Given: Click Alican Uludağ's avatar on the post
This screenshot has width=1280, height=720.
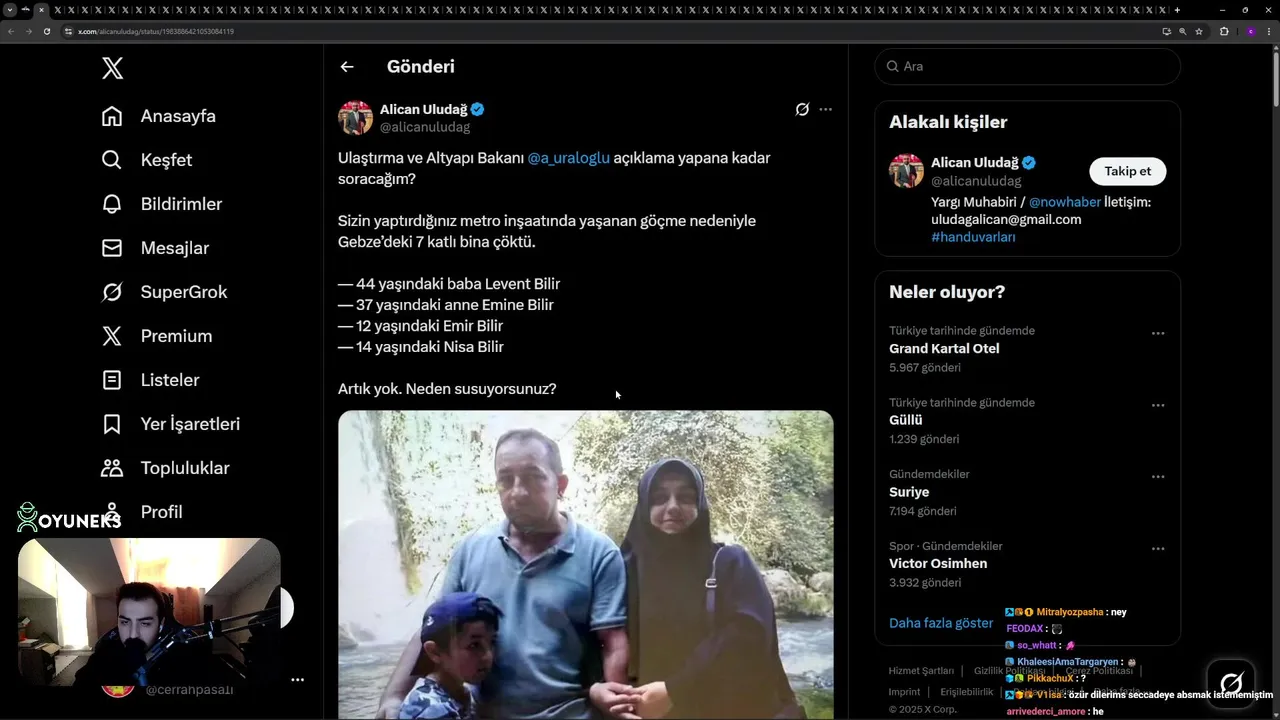Looking at the screenshot, I should click(355, 117).
